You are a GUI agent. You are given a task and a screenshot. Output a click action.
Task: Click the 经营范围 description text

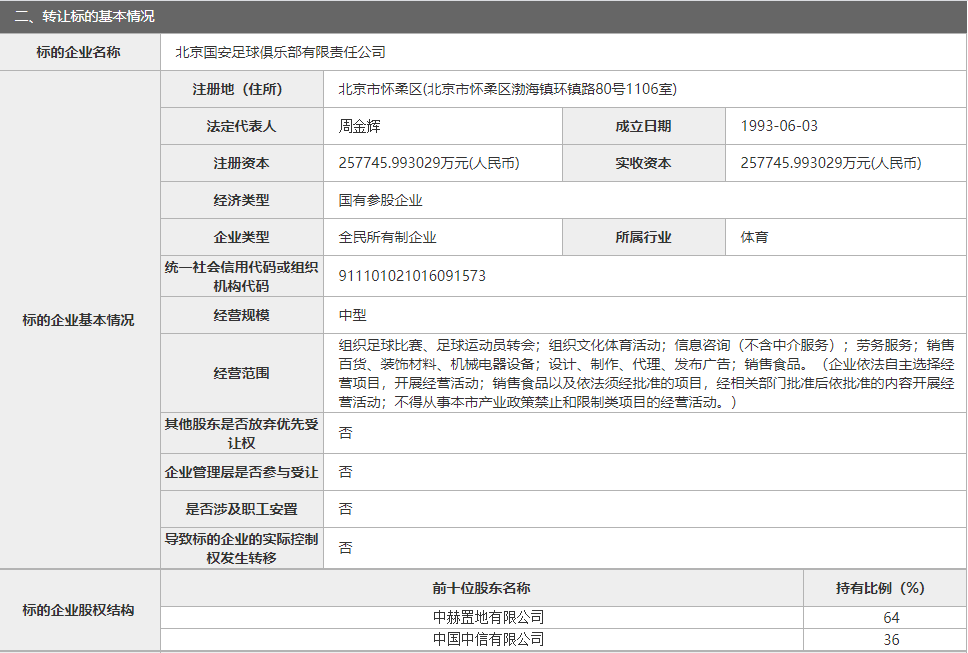coord(645,373)
